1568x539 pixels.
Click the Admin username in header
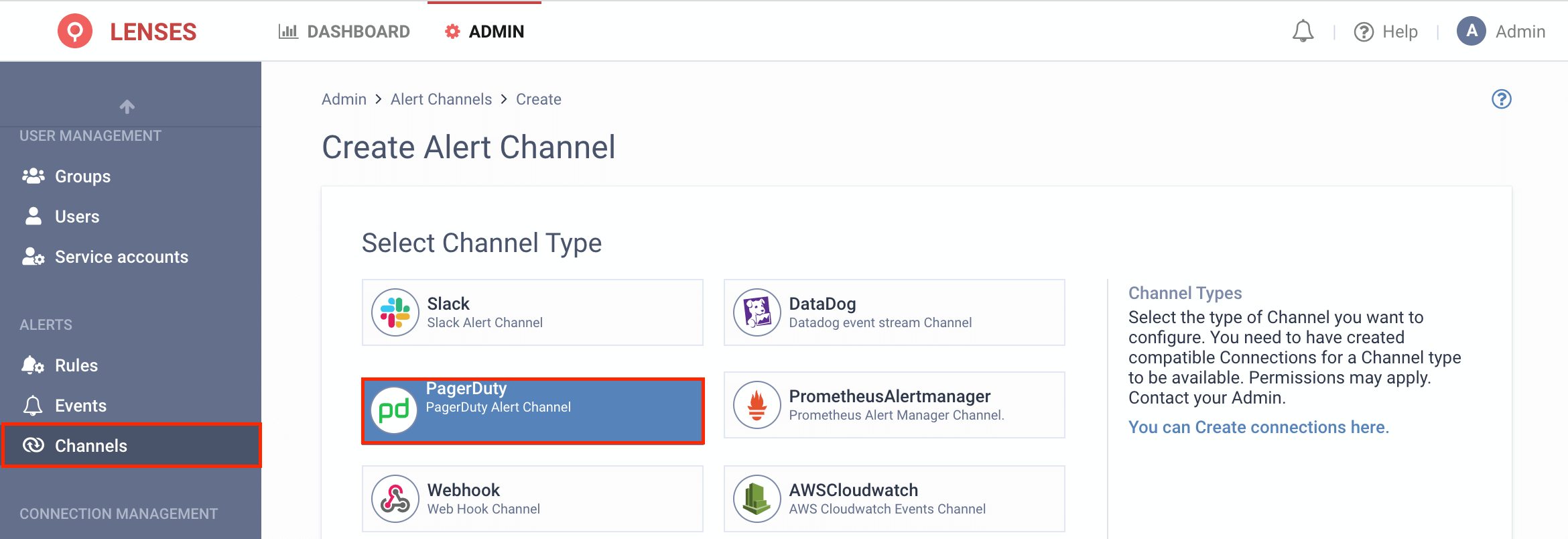[x=1520, y=32]
